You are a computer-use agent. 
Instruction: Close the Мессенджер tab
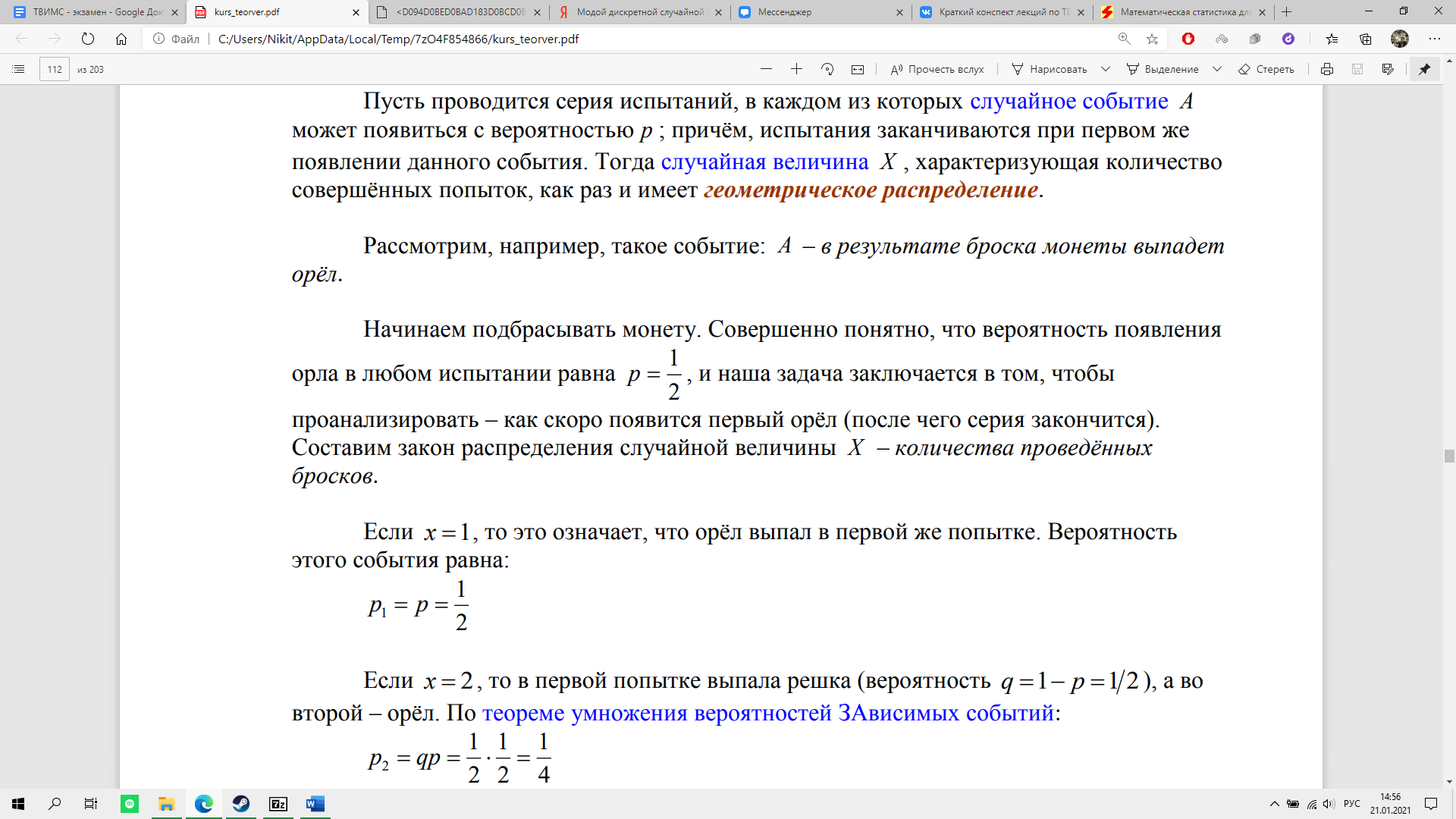pyautogui.click(x=899, y=12)
